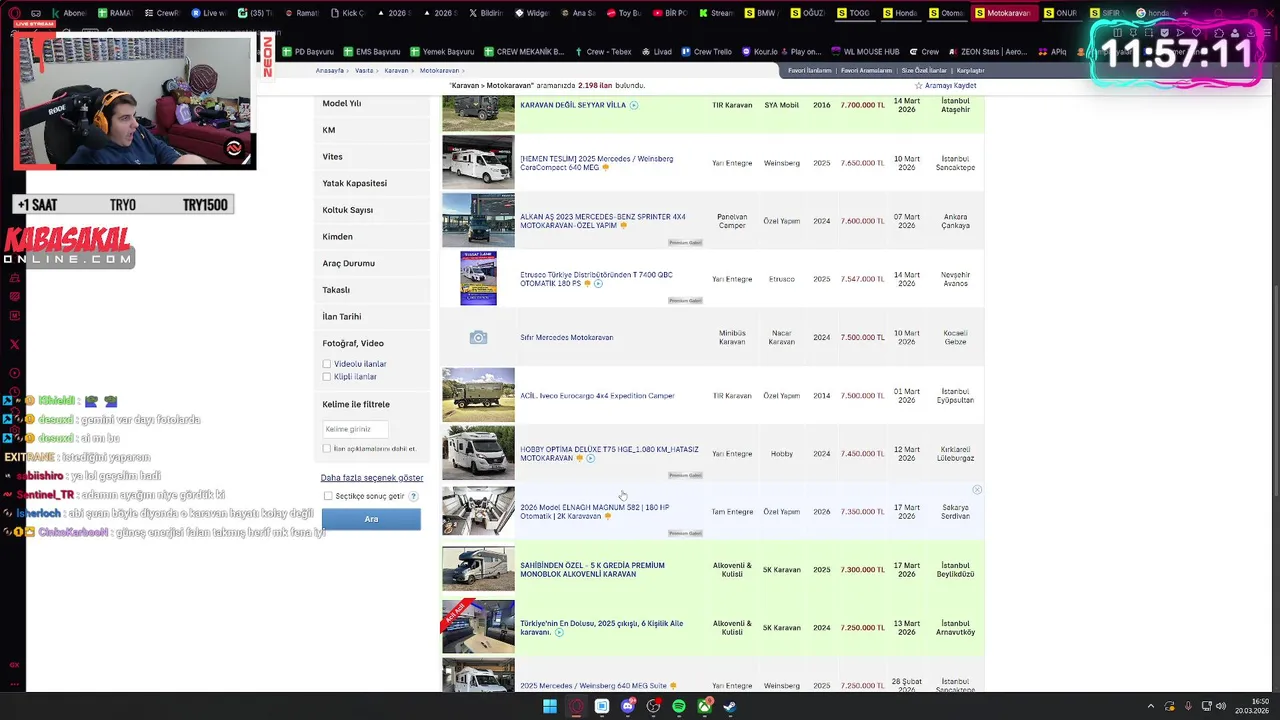
Task: Open the Size Özel İlanlar menu
Action: click(x=924, y=71)
